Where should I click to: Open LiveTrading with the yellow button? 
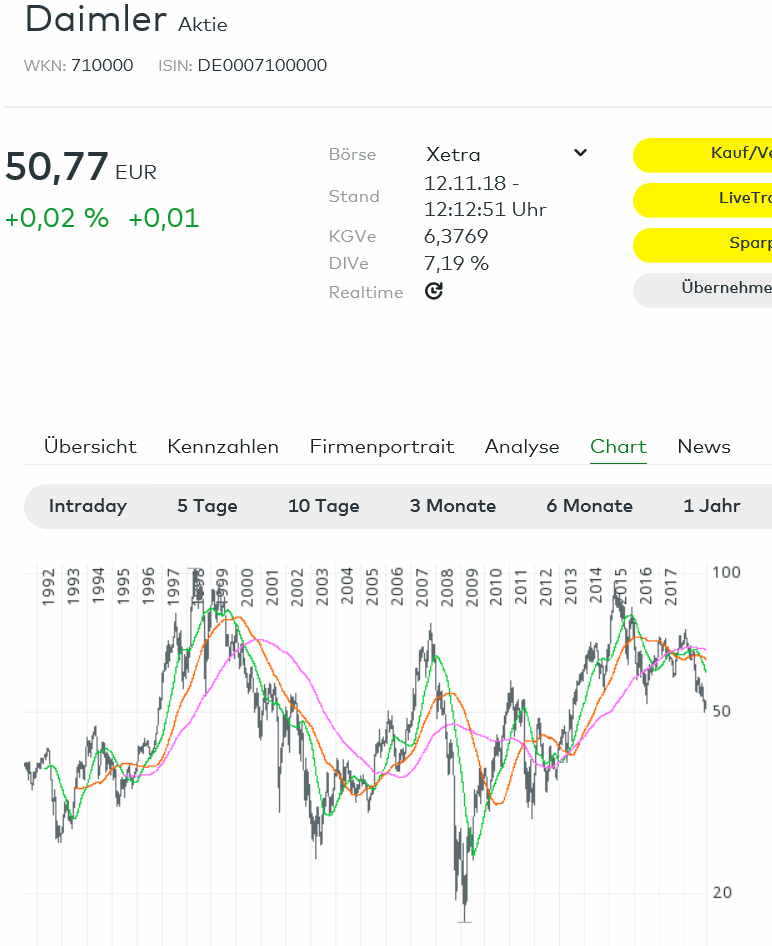point(720,200)
